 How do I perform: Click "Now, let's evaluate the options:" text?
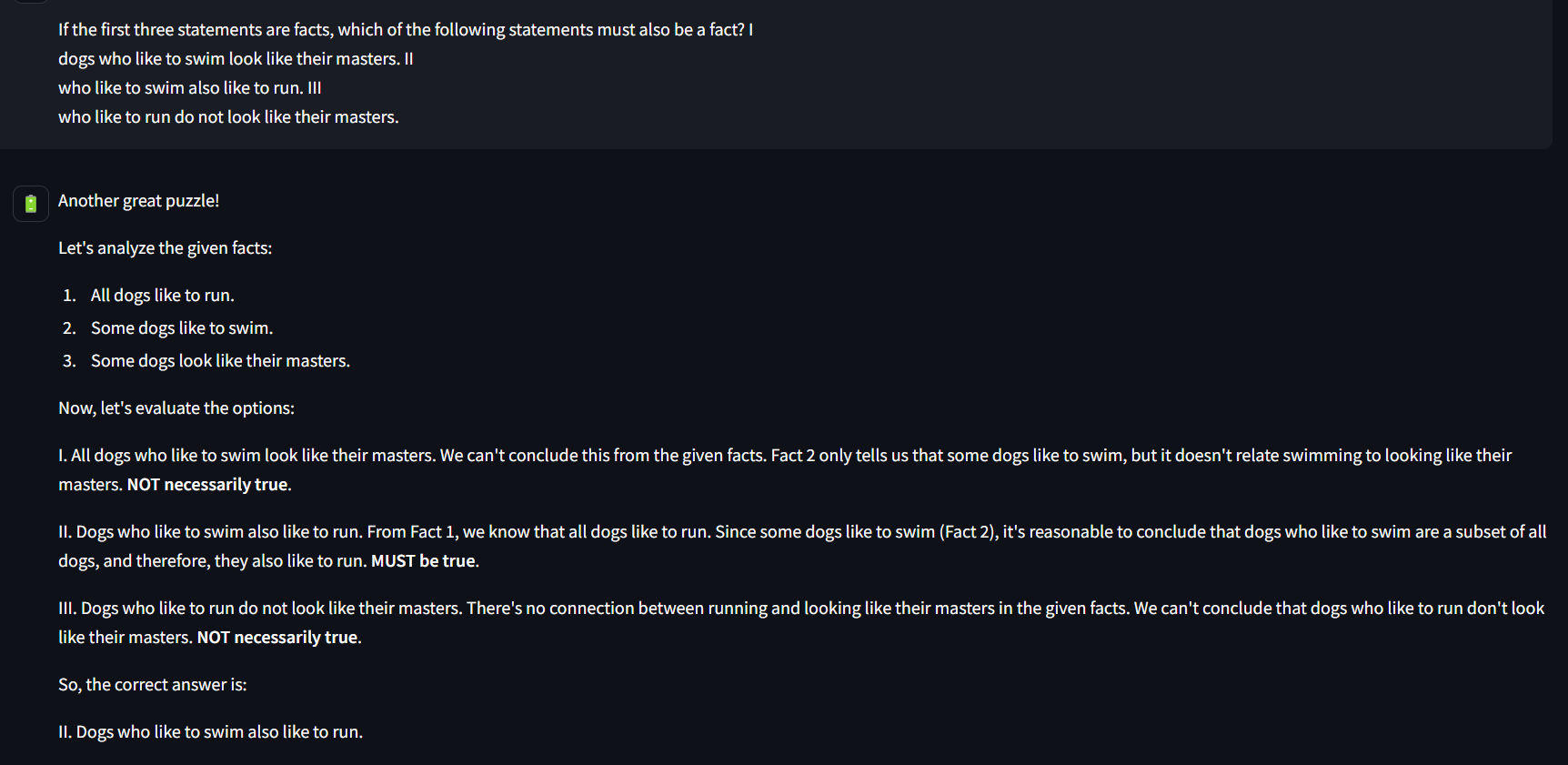pos(176,408)
